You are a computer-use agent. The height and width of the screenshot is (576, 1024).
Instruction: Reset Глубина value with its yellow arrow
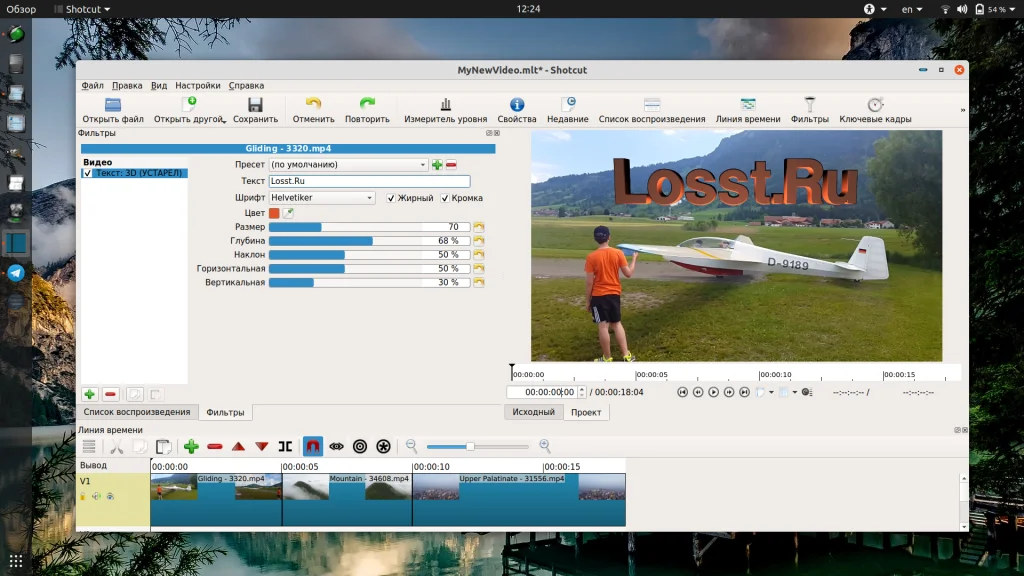(479, 241)
